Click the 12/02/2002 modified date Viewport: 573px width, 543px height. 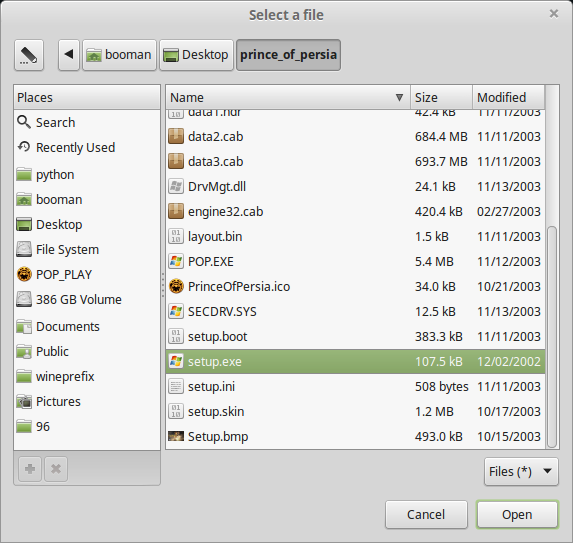point(509,361)
